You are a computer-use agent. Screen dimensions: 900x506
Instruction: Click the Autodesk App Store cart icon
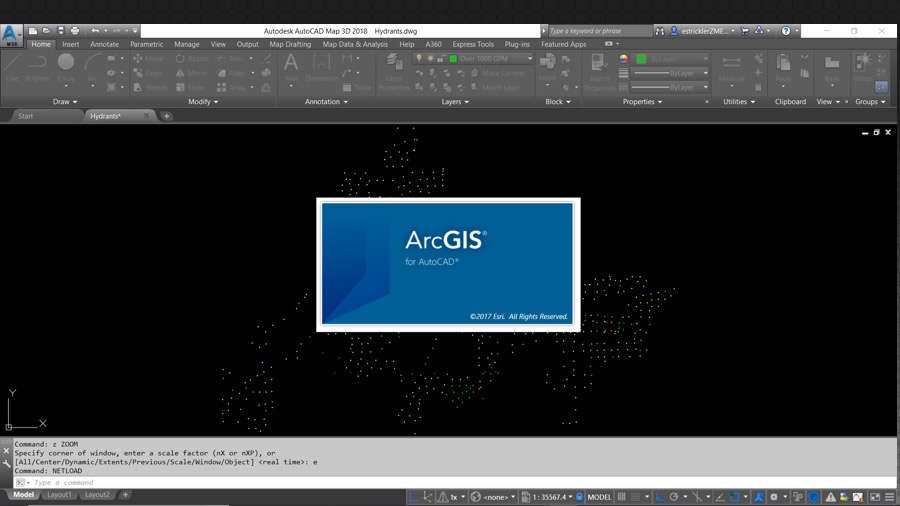coord(744,31)
